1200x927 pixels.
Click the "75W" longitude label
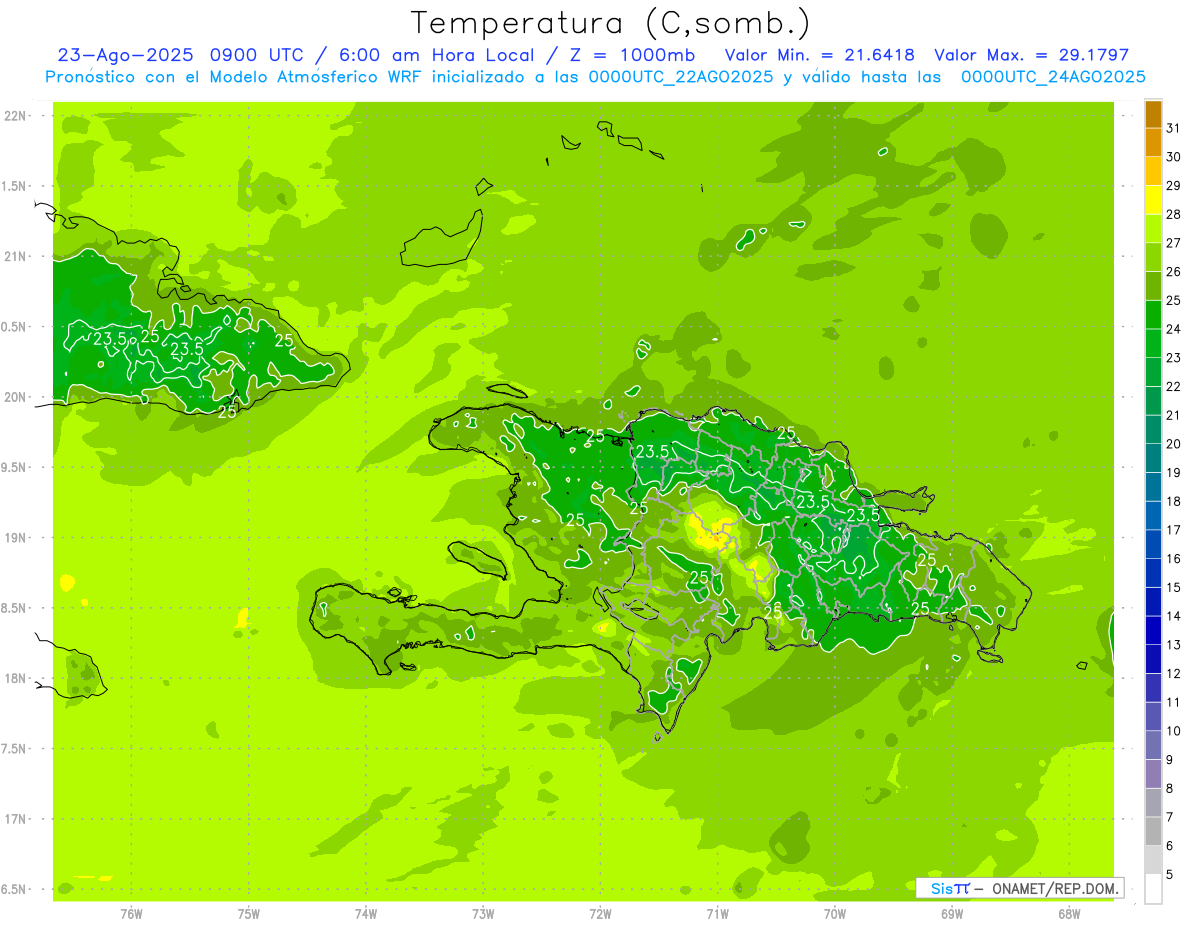coord(248,914)
